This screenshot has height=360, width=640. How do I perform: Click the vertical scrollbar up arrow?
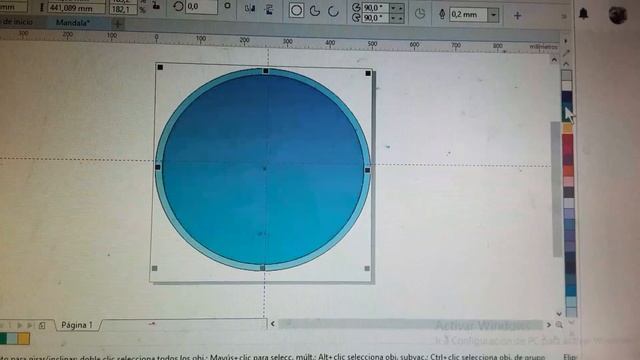[x=554, y=60]
